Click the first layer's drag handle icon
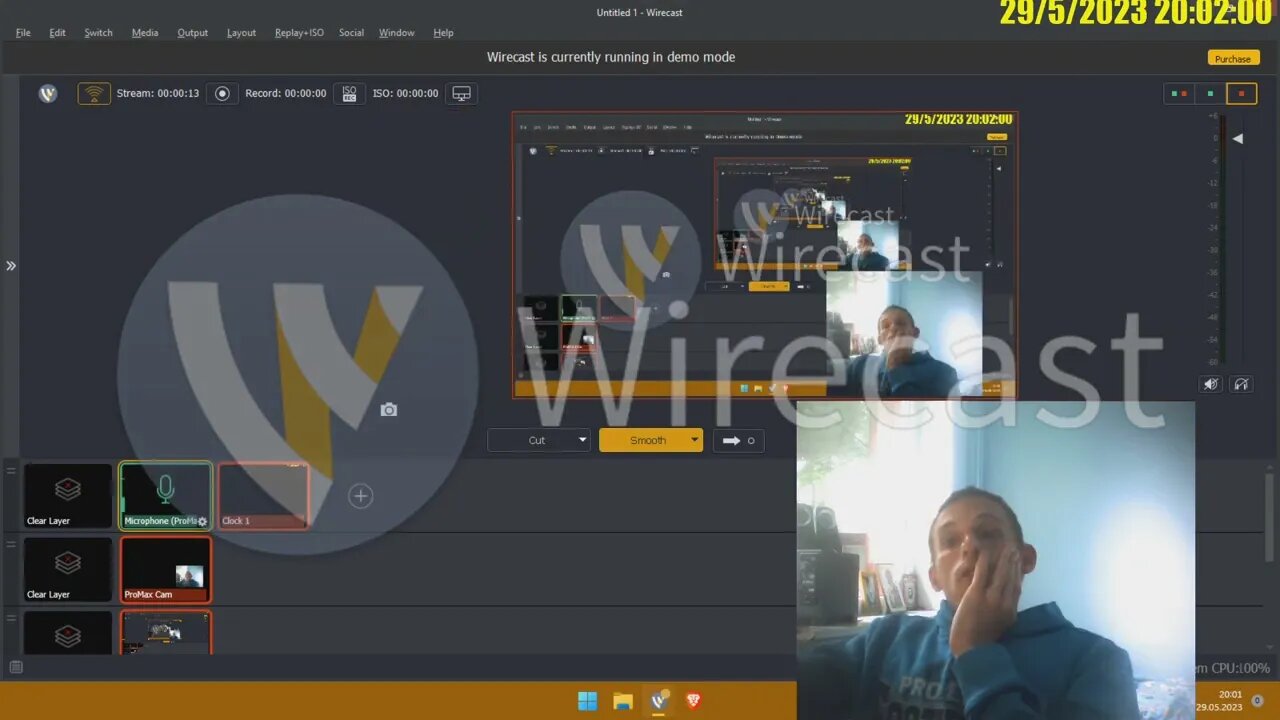Screen dimensions: 1280x720 click(12, 470)
